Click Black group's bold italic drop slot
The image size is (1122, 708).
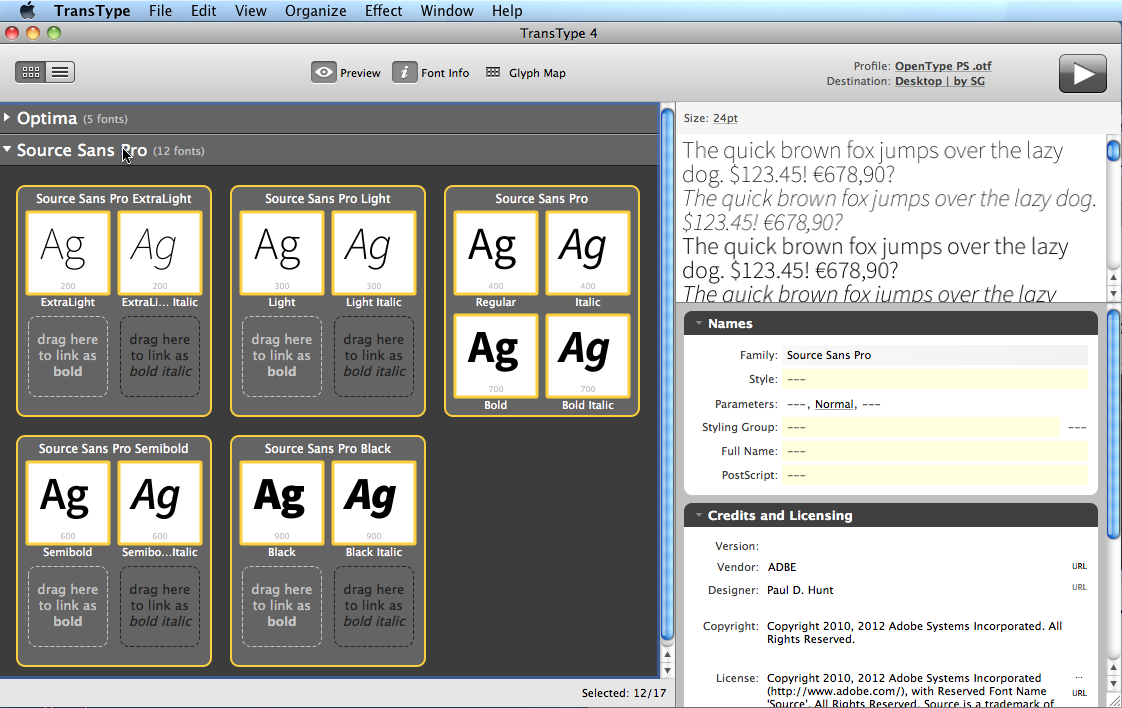point(374,606)
